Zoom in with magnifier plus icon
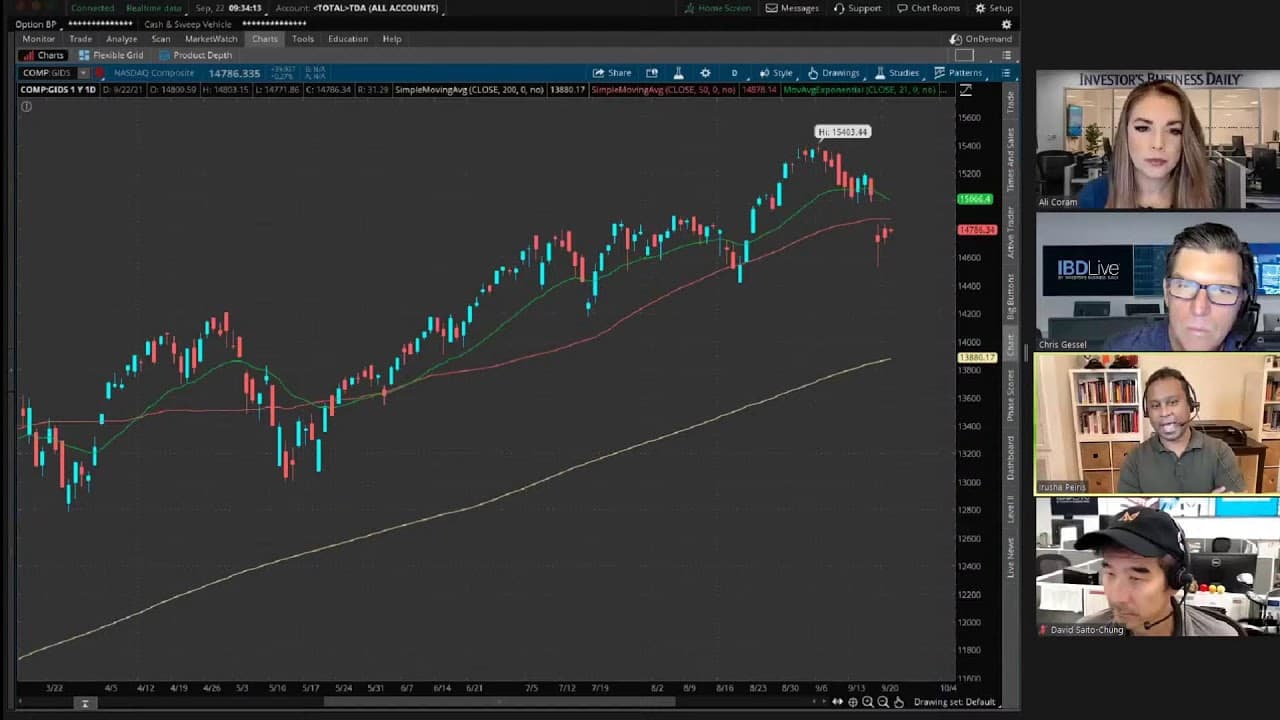 point(868,702)
